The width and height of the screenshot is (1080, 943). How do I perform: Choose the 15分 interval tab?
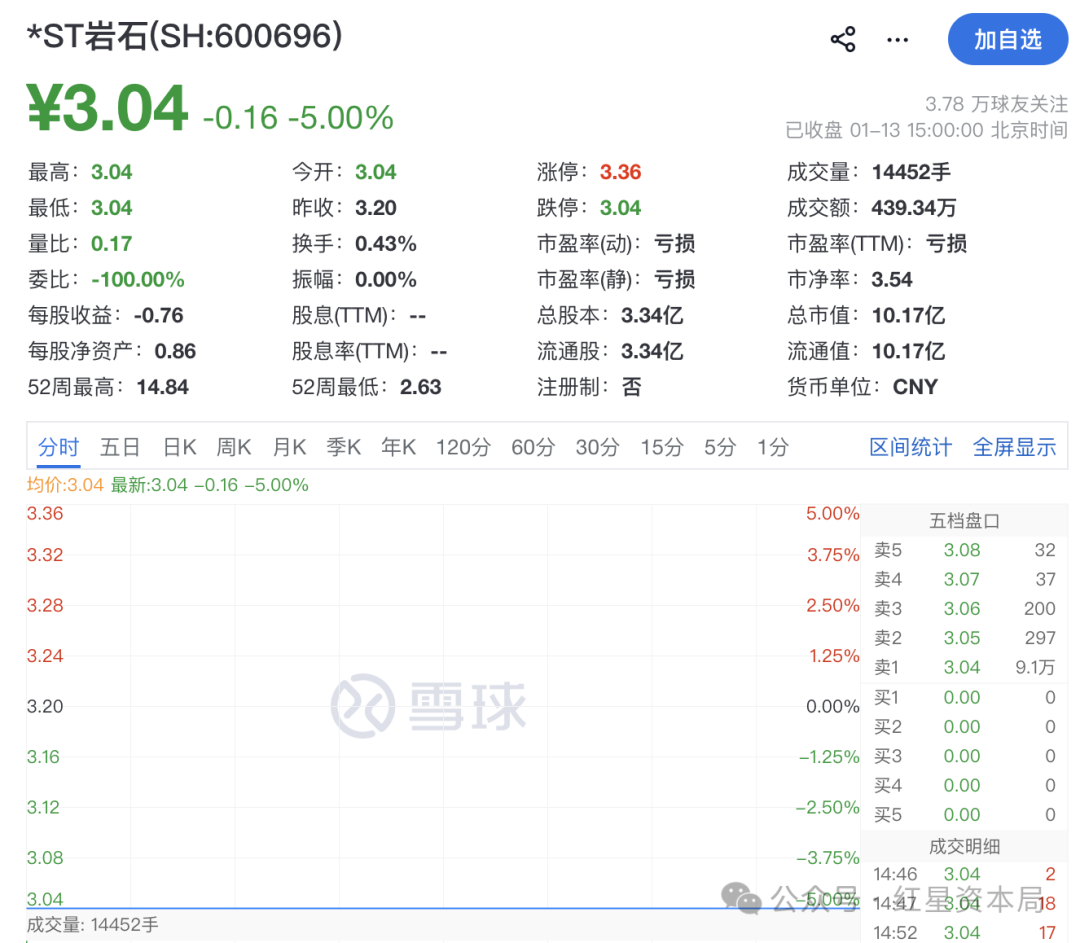pos(661,447)
